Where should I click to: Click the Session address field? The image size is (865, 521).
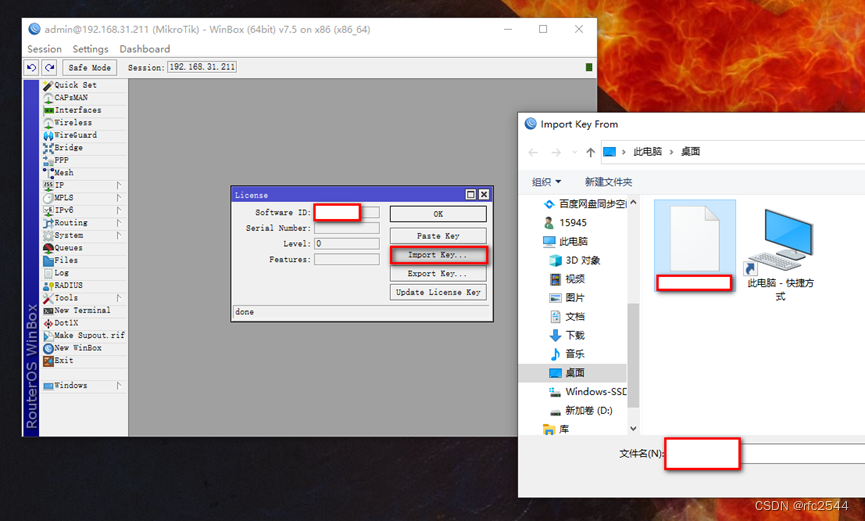202,67
